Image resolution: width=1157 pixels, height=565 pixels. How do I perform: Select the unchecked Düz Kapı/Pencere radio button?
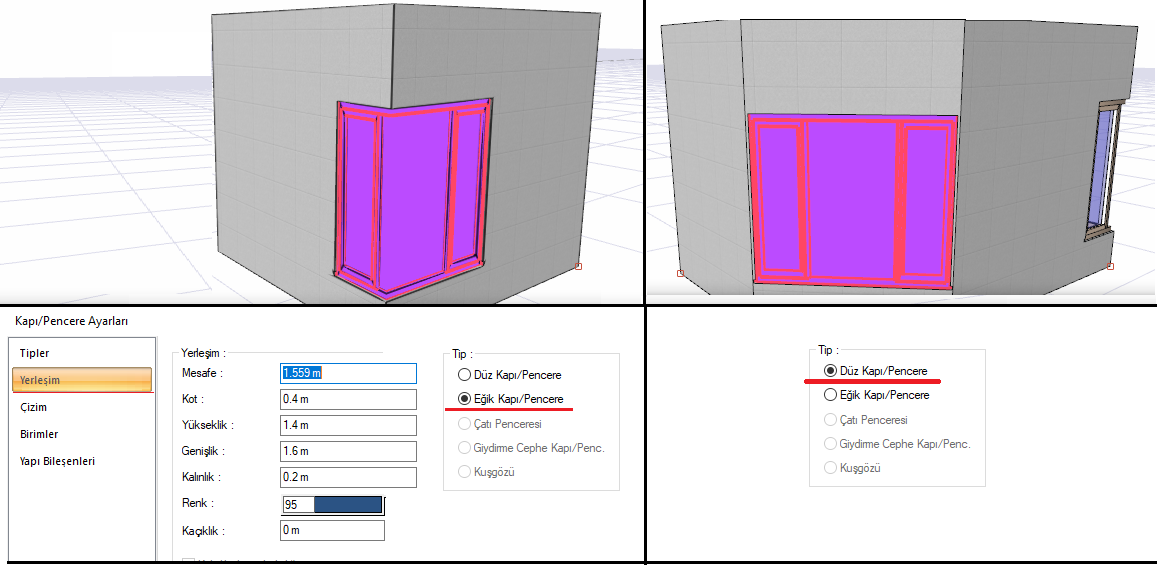464,375
